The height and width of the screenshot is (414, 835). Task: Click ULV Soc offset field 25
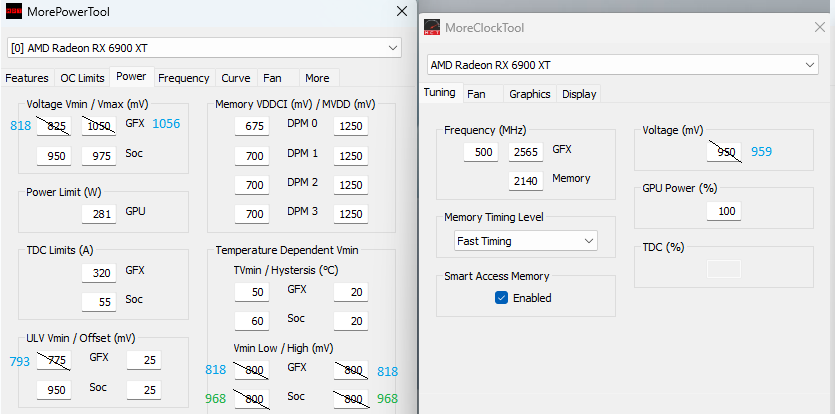coord(144,390)
